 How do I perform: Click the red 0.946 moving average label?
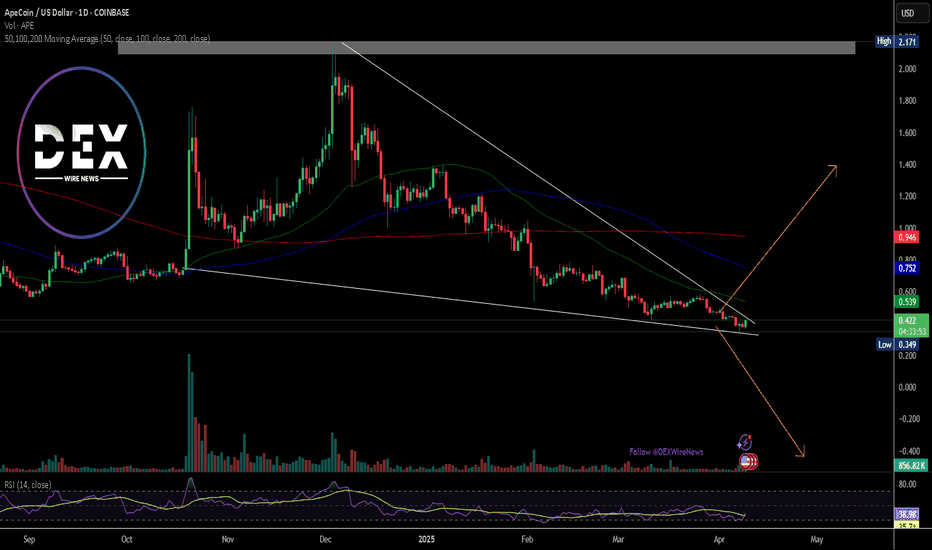click(907, 237)
